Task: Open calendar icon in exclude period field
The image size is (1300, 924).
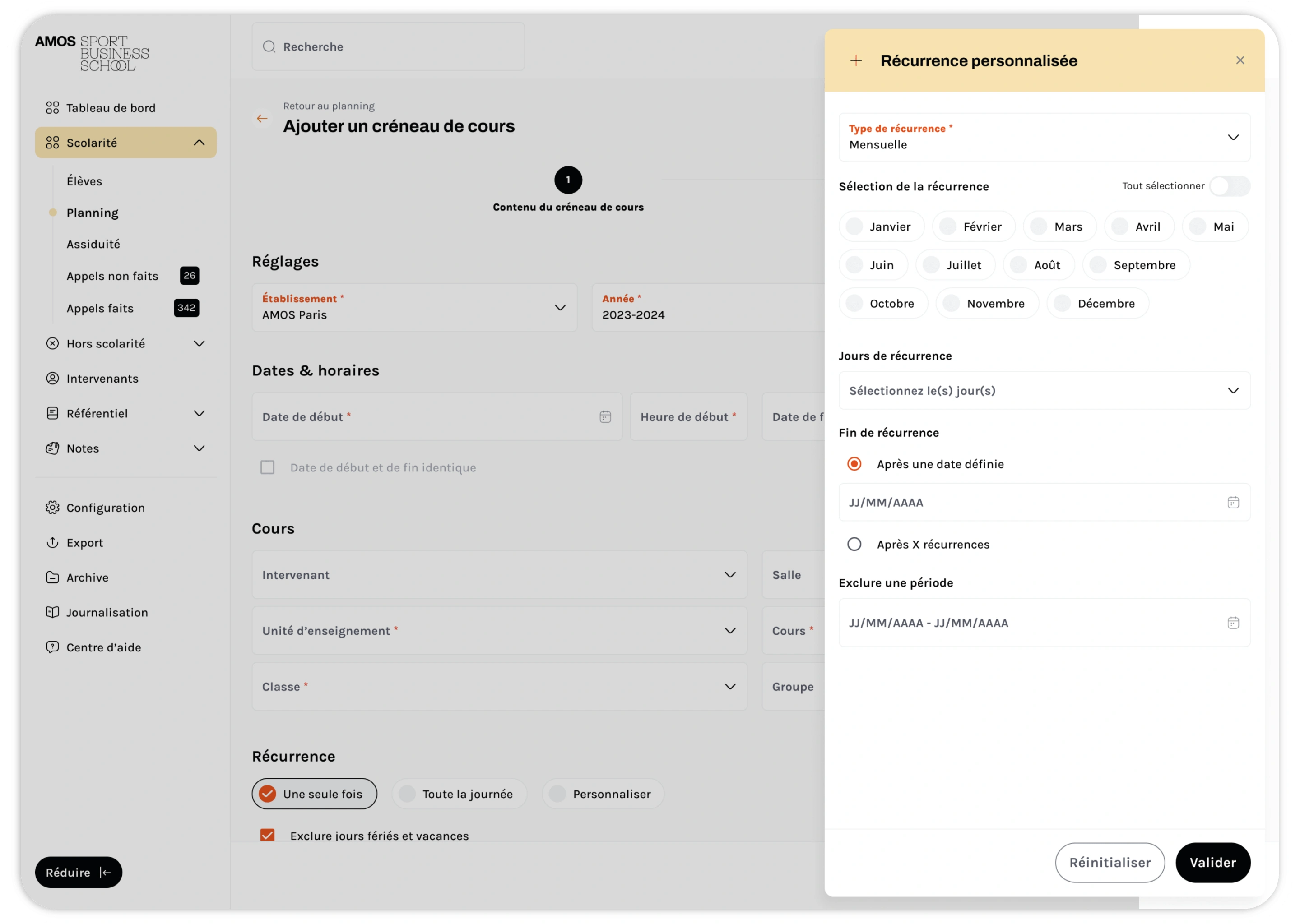Action: [x=1233, y=623]
